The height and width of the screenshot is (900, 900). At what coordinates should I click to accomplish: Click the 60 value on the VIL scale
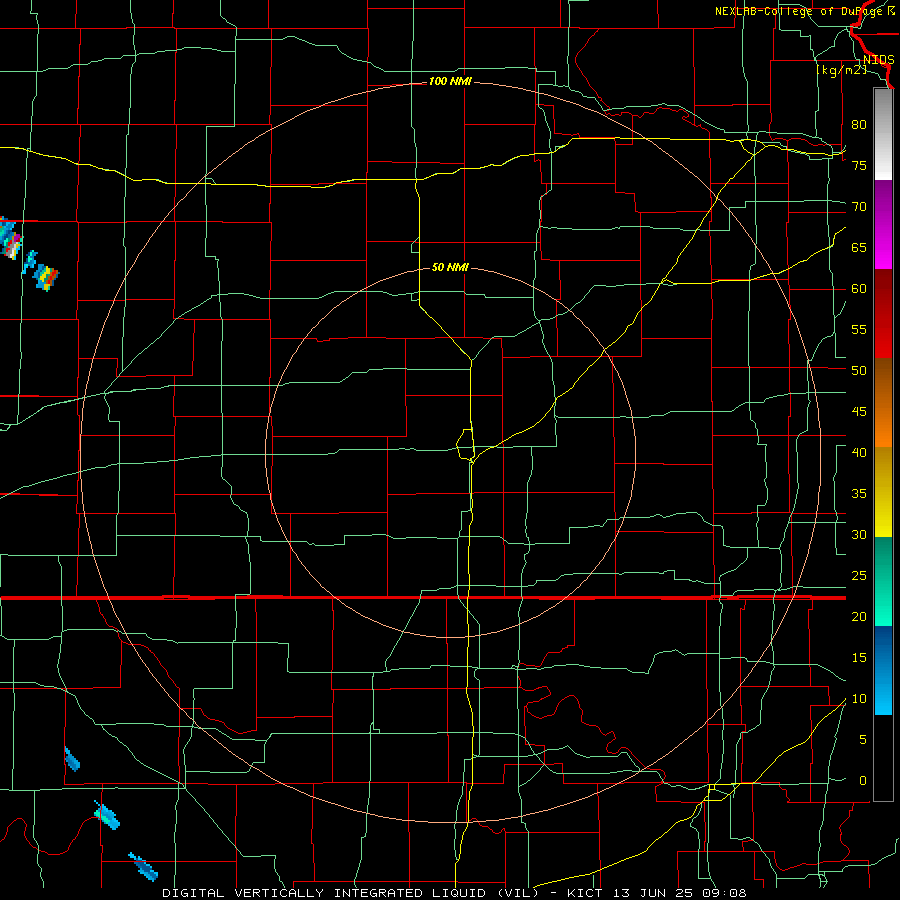point(859,289)
